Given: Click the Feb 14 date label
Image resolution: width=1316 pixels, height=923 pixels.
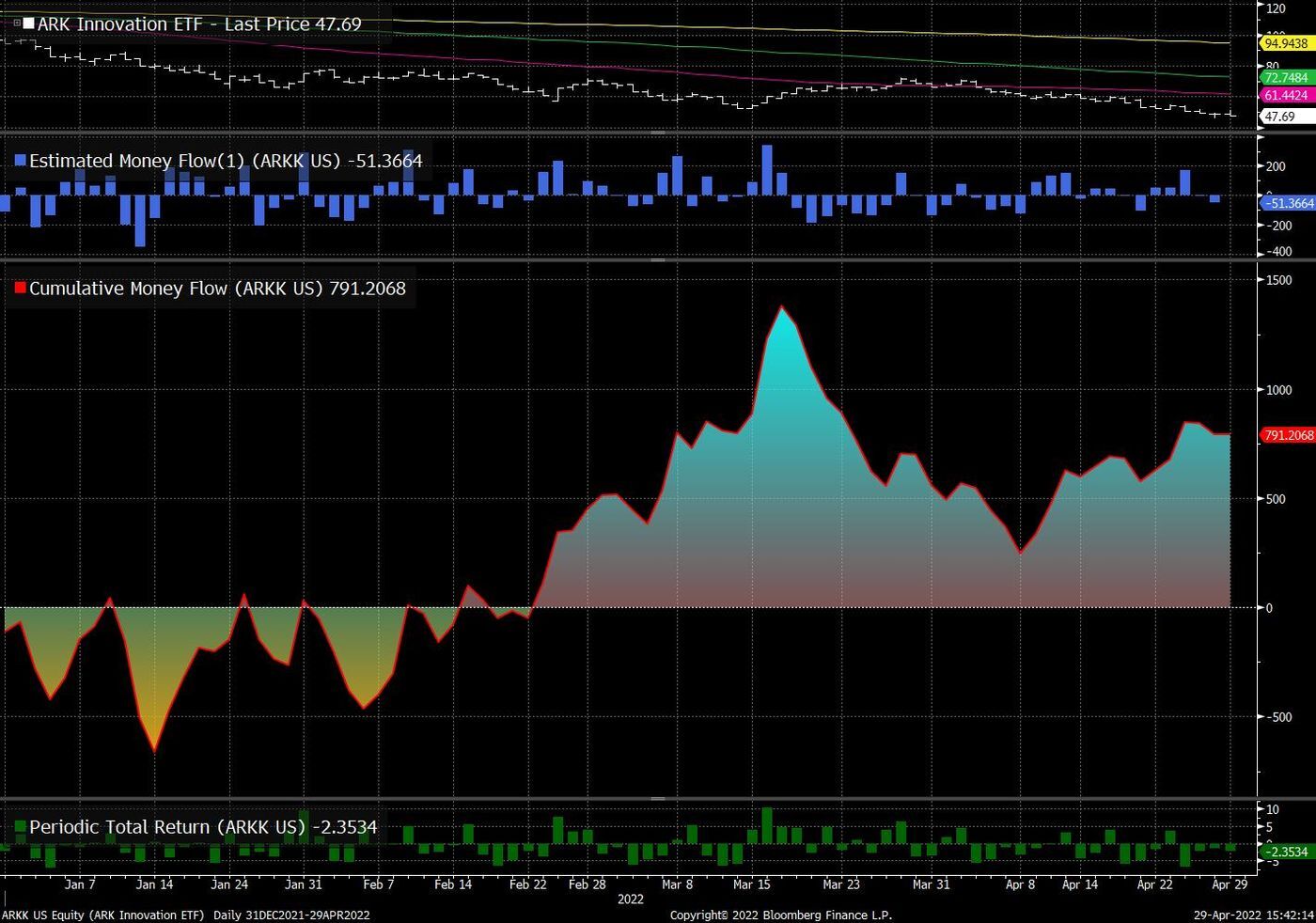Looking at the screenshot, I should [x=453, y=884].
